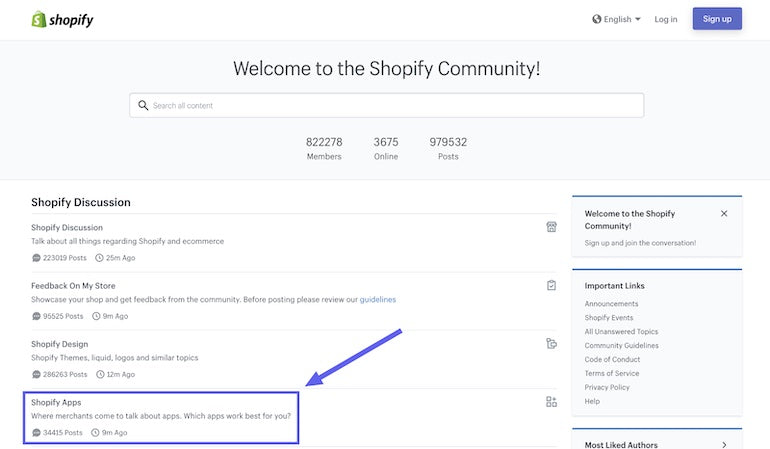770x449 pixels.
Task: Click the apps grid icon beside Shopify Apps
Action: (551, 402)
